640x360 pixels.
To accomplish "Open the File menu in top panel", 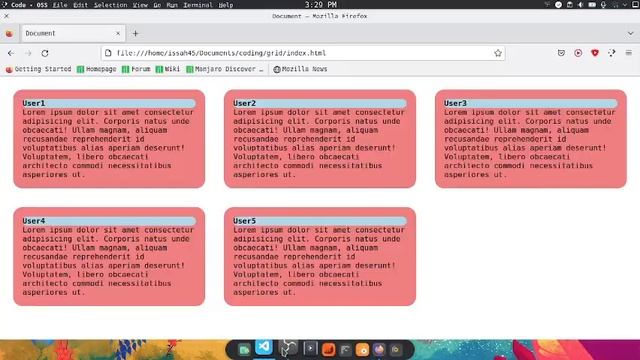I will tap(60, 5).
